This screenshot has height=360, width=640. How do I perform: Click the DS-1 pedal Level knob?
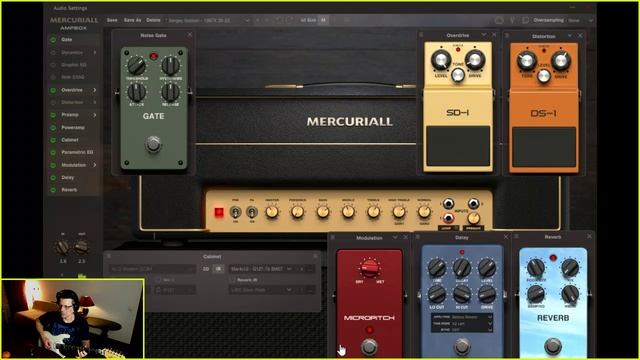[544, 76]
